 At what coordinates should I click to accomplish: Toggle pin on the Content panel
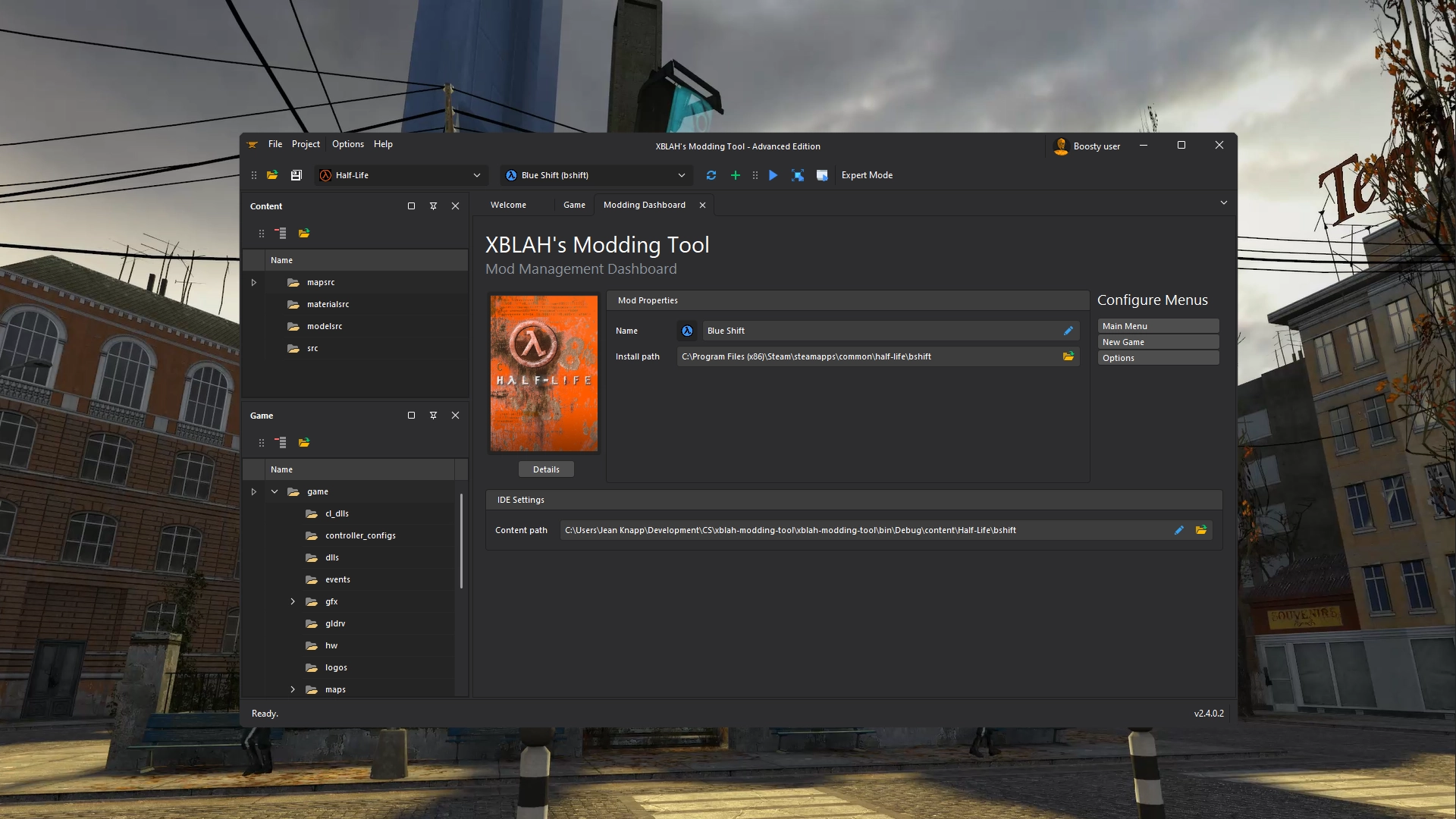(x=433, y=206)
